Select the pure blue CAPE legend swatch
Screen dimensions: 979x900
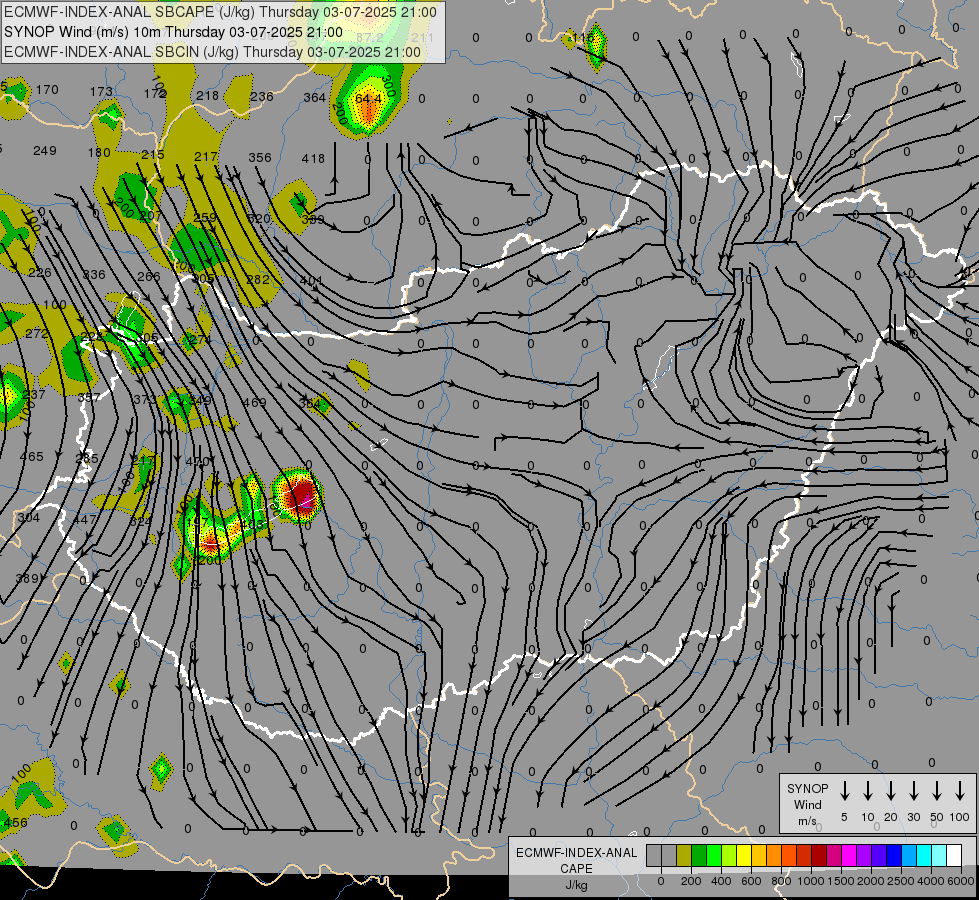[894, 855]
